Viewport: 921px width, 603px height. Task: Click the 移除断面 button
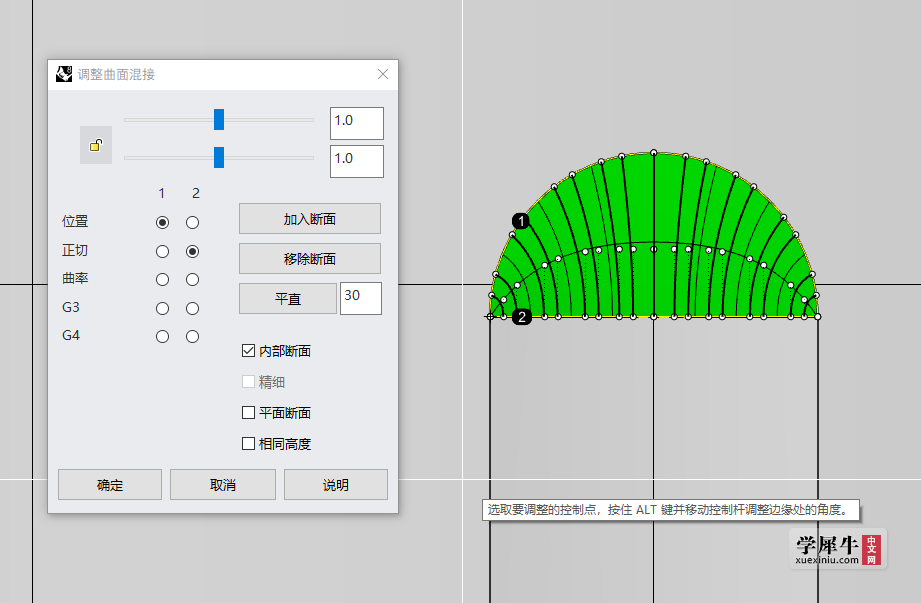[x=310, y=258]
